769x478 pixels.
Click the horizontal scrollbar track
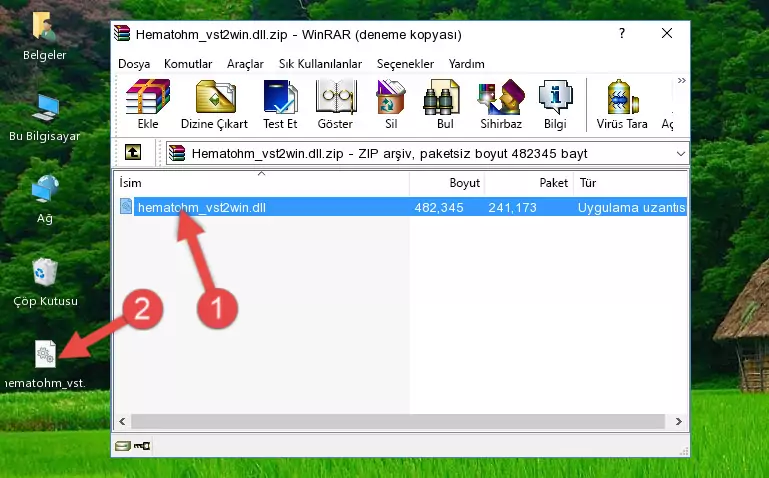coord(398,421)
